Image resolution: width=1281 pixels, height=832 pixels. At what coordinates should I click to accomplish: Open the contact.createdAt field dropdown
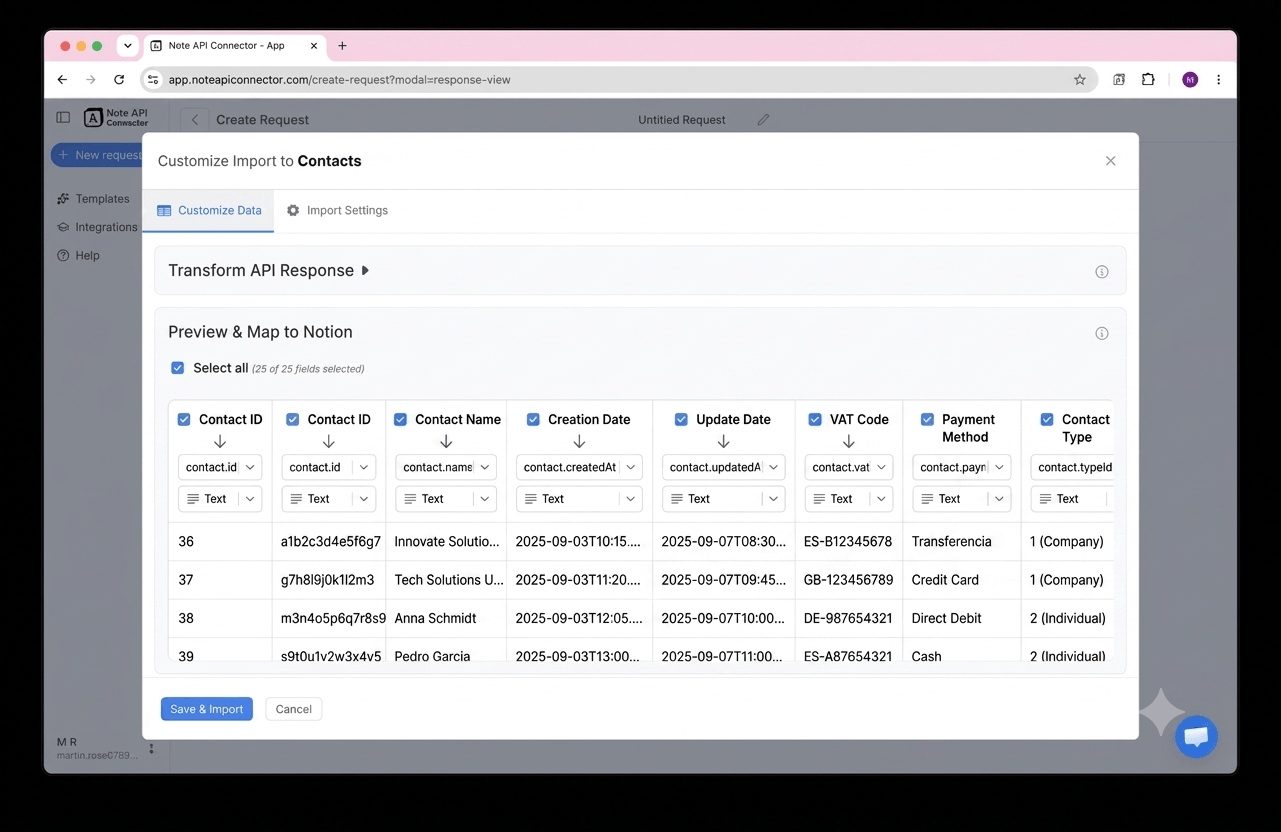(579, 467)
